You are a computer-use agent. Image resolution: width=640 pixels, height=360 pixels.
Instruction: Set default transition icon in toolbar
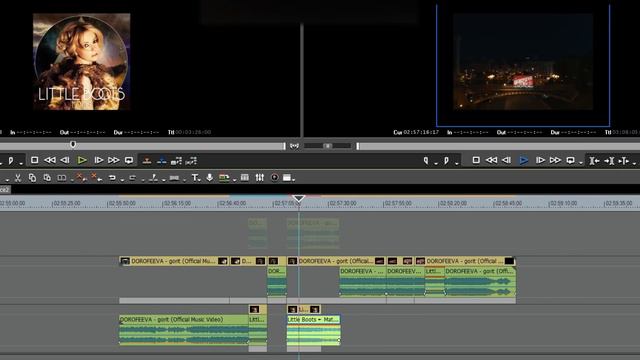pyautogui.click(x=174, y=178)
